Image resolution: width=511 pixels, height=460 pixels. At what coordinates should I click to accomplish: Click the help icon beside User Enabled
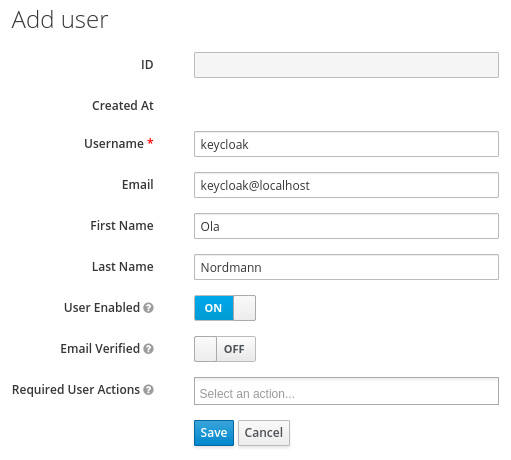point(148,308)
